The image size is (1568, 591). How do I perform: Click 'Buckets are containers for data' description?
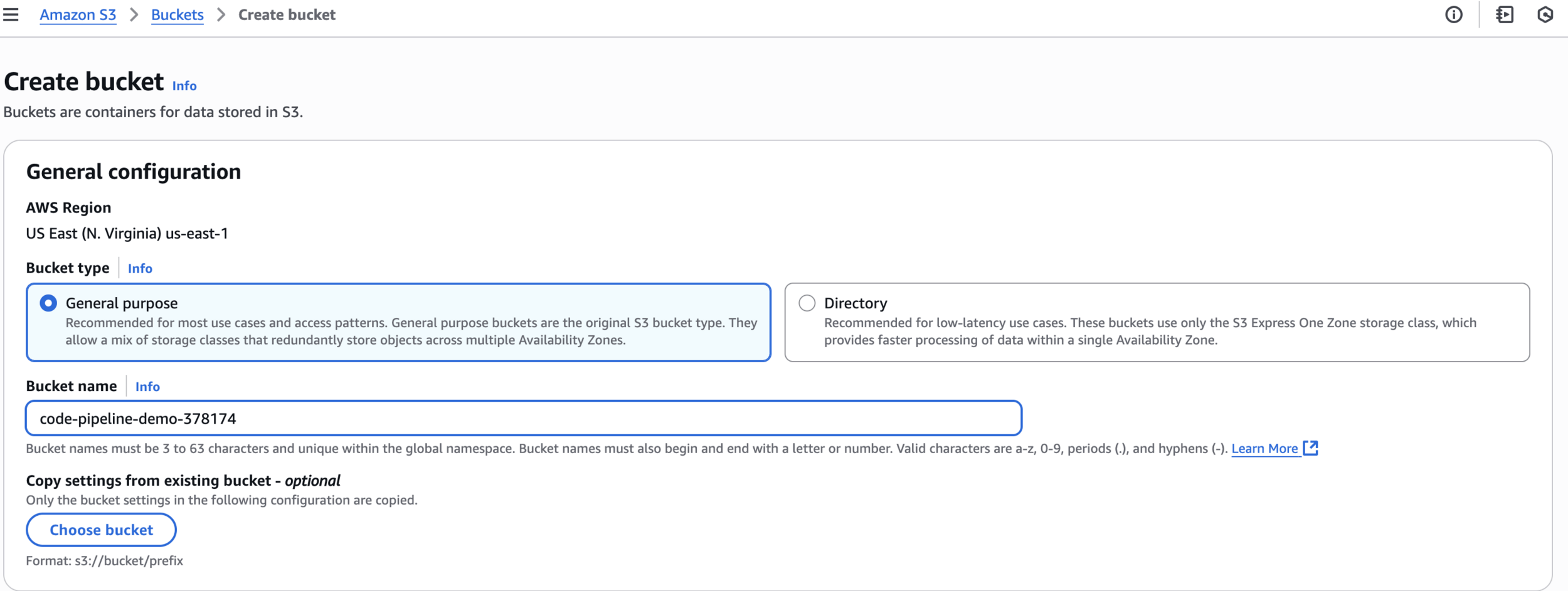tap(153, 112)
